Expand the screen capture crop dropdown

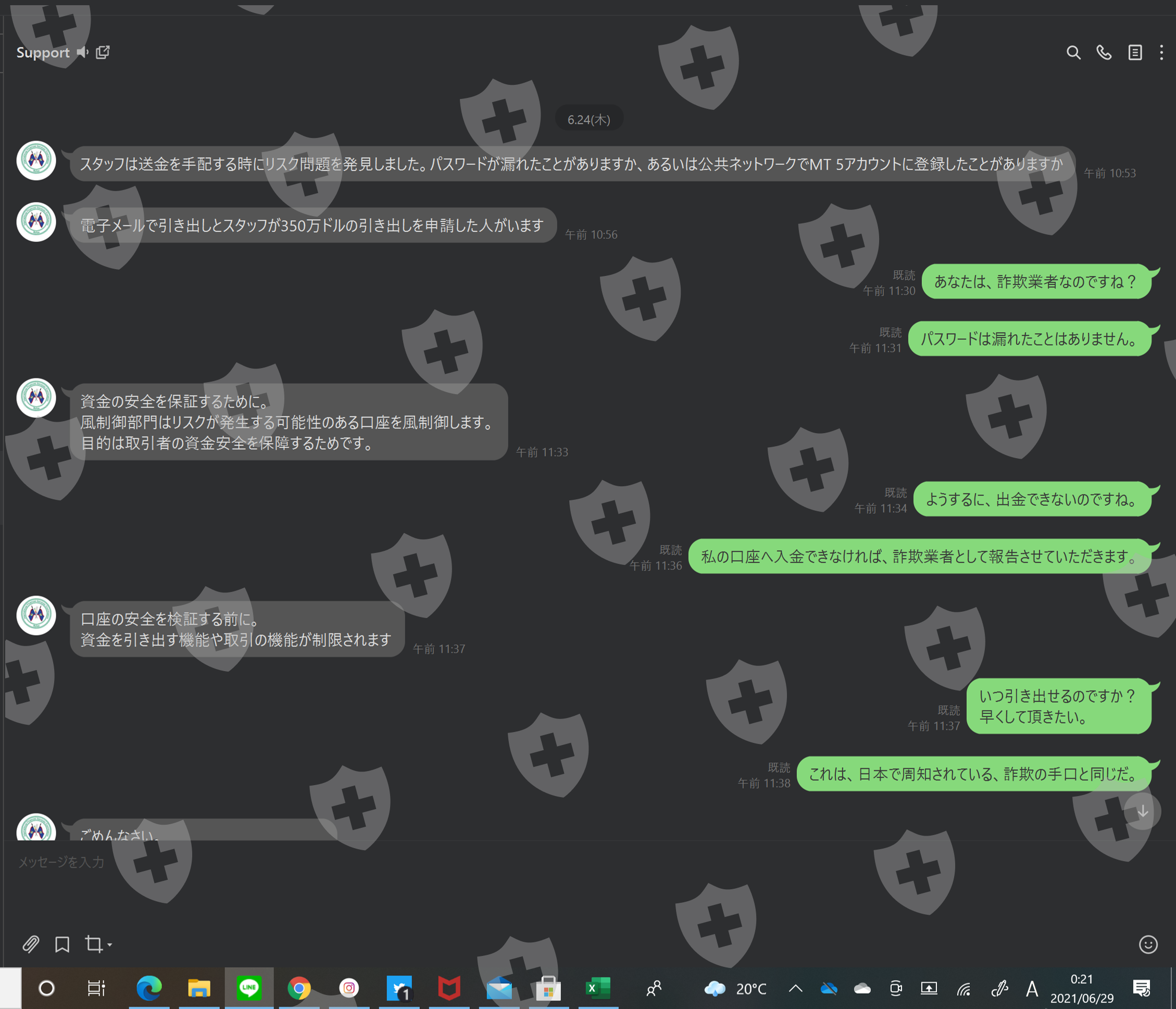tap(109, 944)
